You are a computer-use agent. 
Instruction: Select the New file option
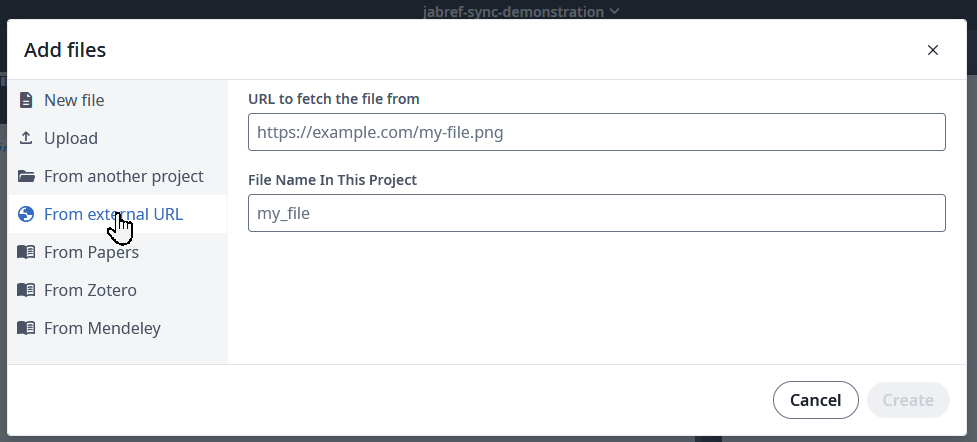pos(74,100)
